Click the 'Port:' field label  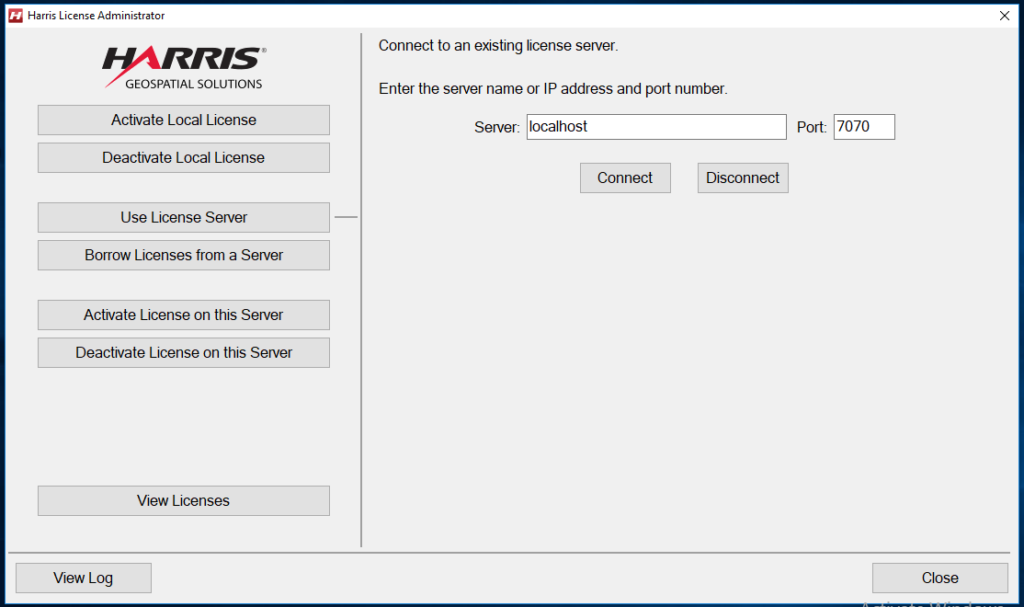[811, 127]
